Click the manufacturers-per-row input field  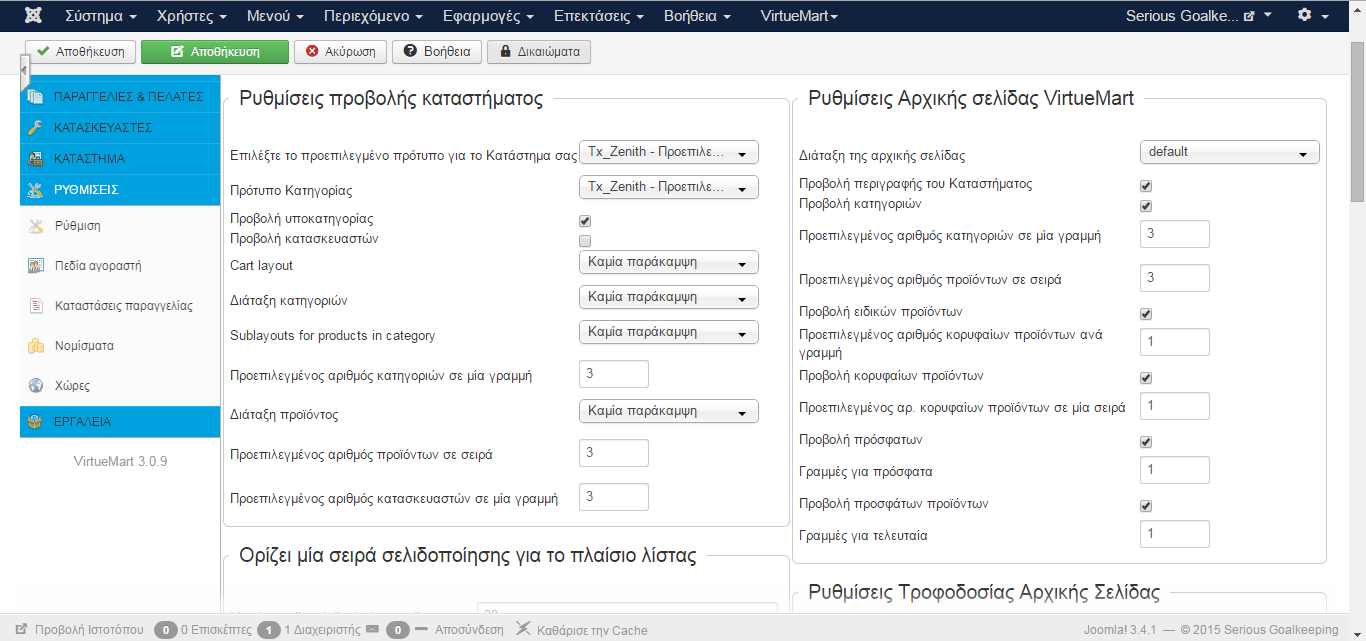[614, 497]
